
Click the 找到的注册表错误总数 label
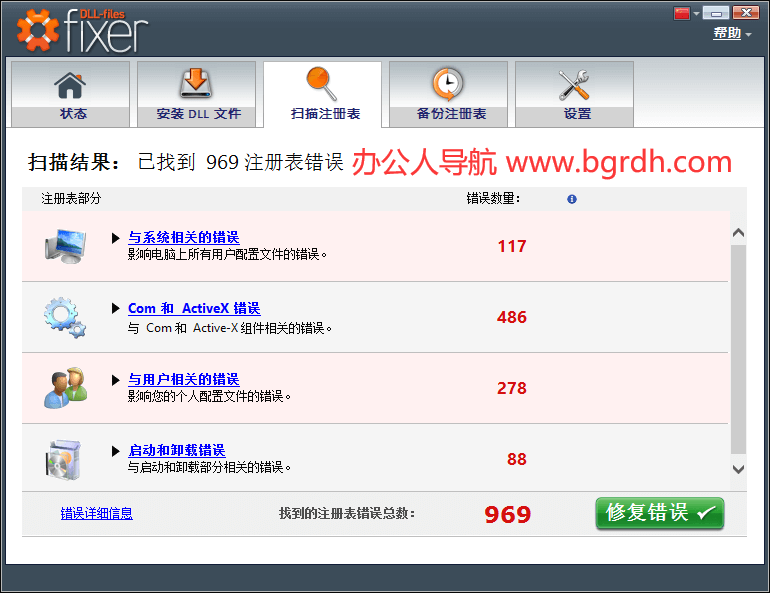347,513
